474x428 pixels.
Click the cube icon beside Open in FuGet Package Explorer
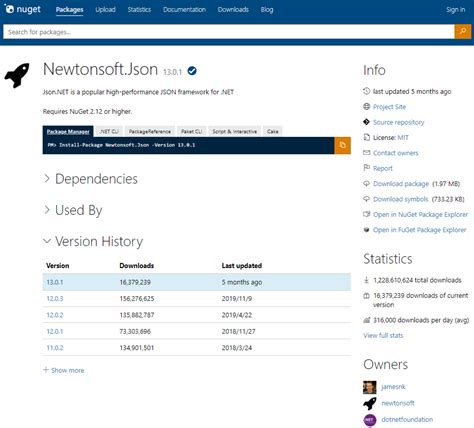(366, 229)
